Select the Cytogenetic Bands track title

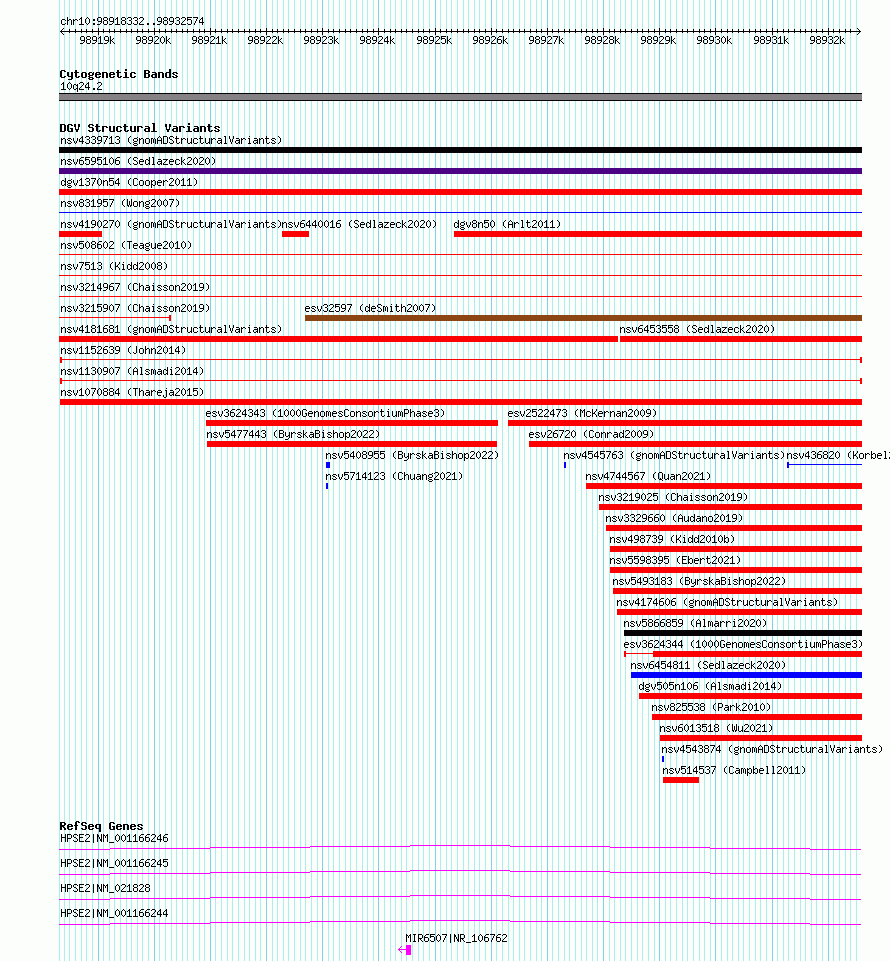[x=119, y=74]
